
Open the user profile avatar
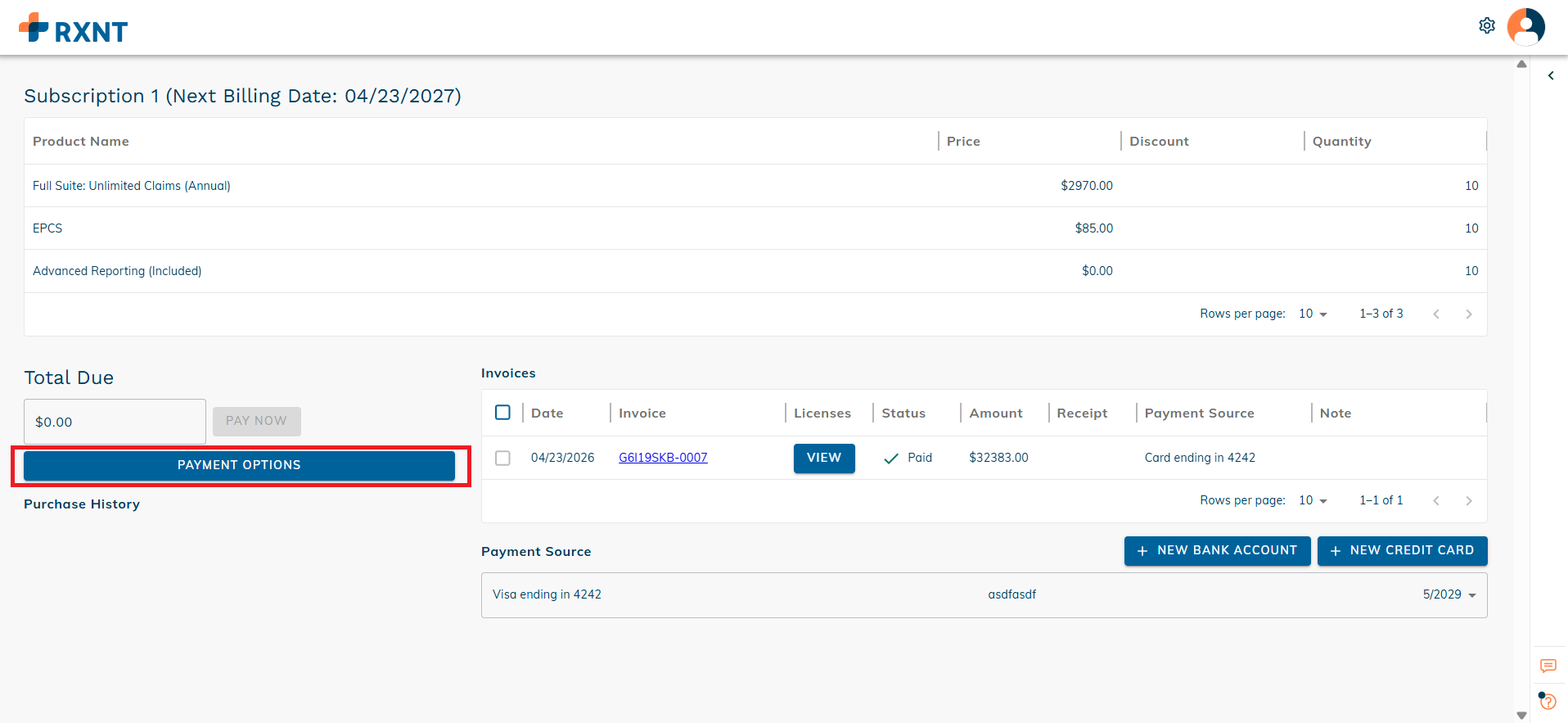pyautogui.click(x=1526, y=27)
